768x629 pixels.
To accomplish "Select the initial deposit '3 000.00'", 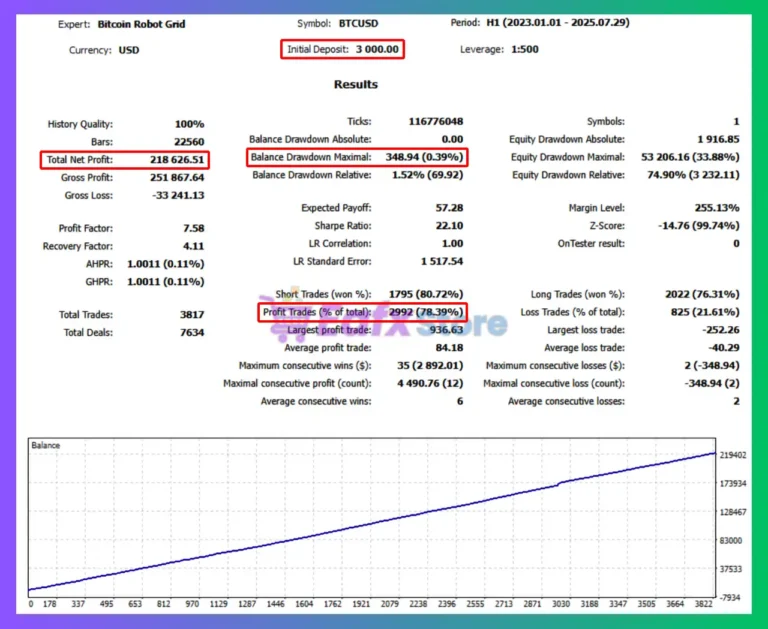I will (x=377, y=49).
